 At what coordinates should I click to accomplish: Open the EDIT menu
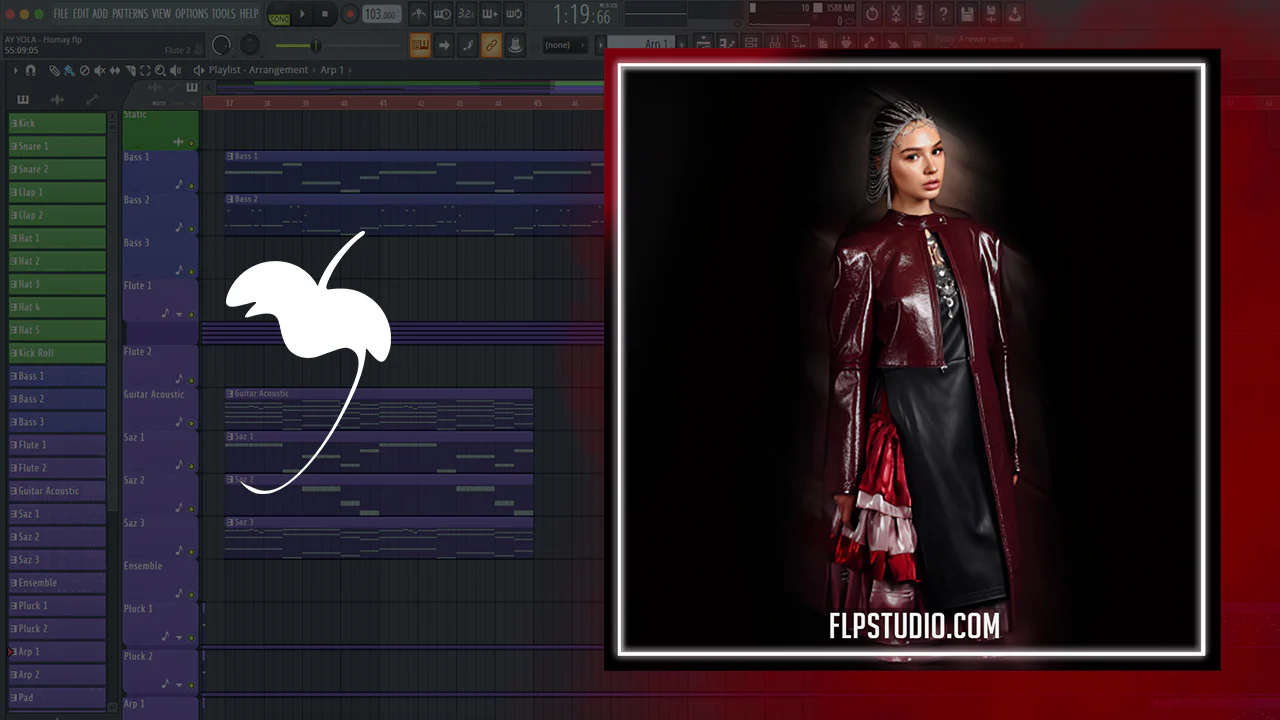tap(80, 14)
